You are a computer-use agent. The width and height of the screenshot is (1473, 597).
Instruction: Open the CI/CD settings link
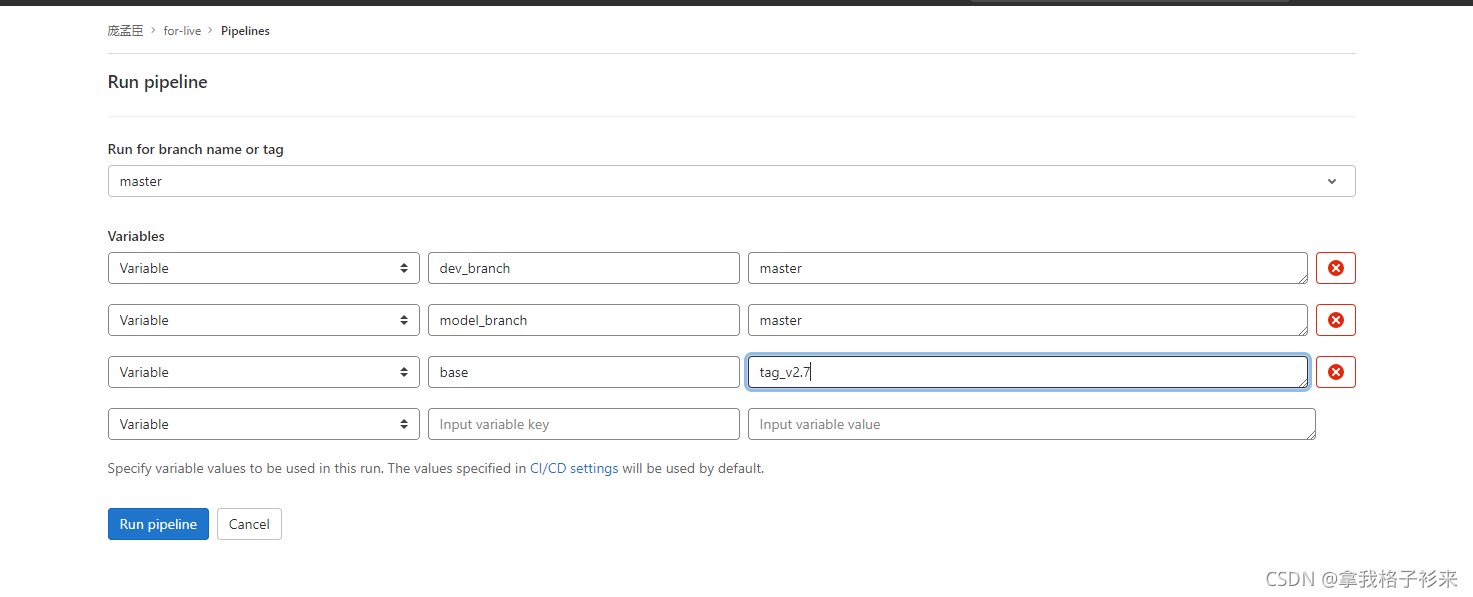pos(574,468)
